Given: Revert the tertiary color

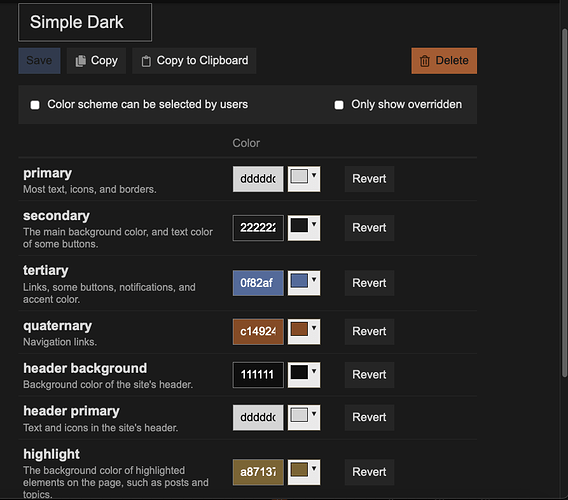Looking at the screenshot, I should click(369, 283).
